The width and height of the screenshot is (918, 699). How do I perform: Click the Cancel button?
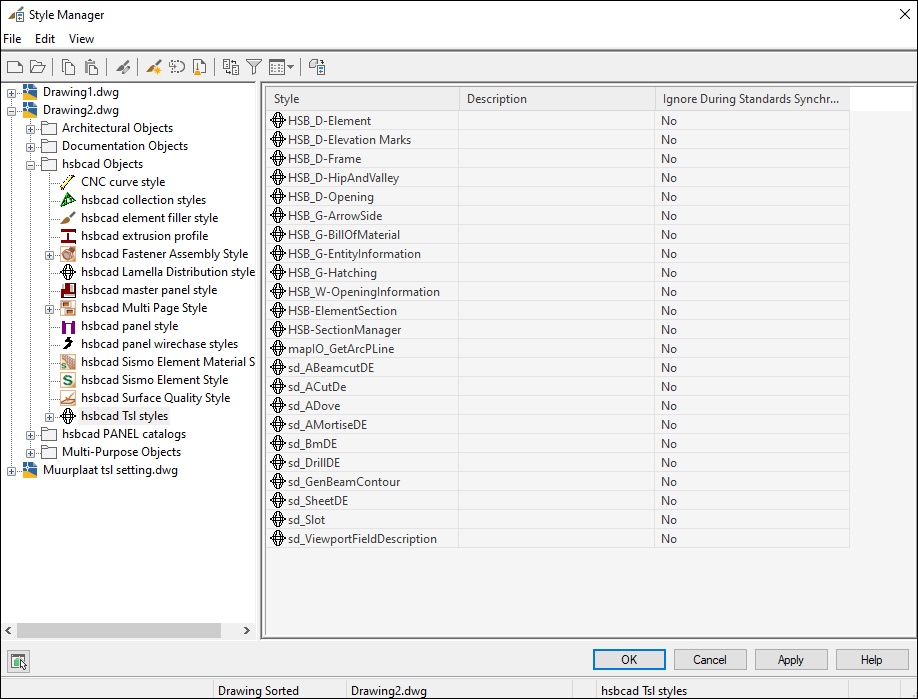pyautogui.click(x=710, y=660)
